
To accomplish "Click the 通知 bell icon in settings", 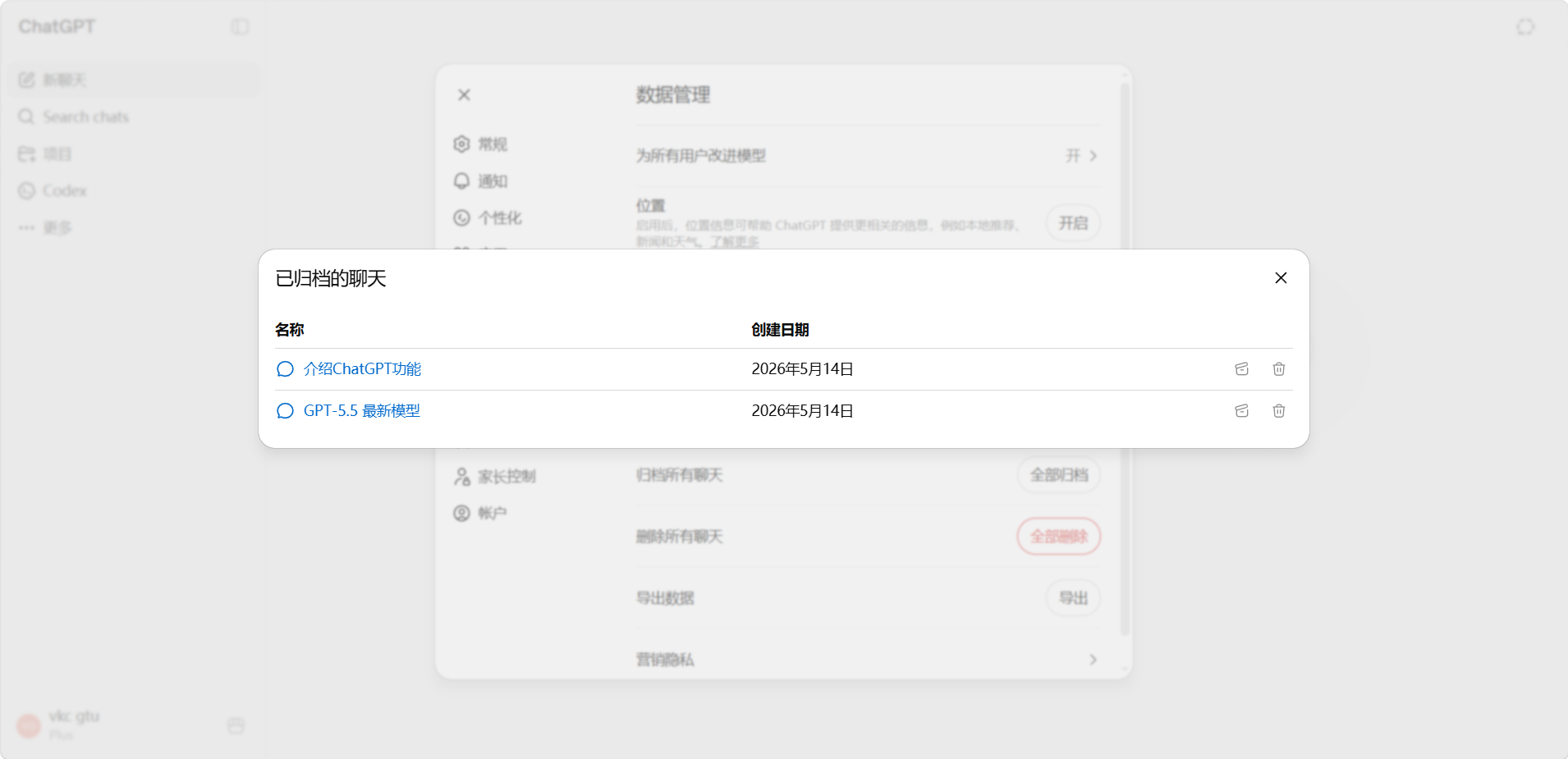I will point(462,181).
